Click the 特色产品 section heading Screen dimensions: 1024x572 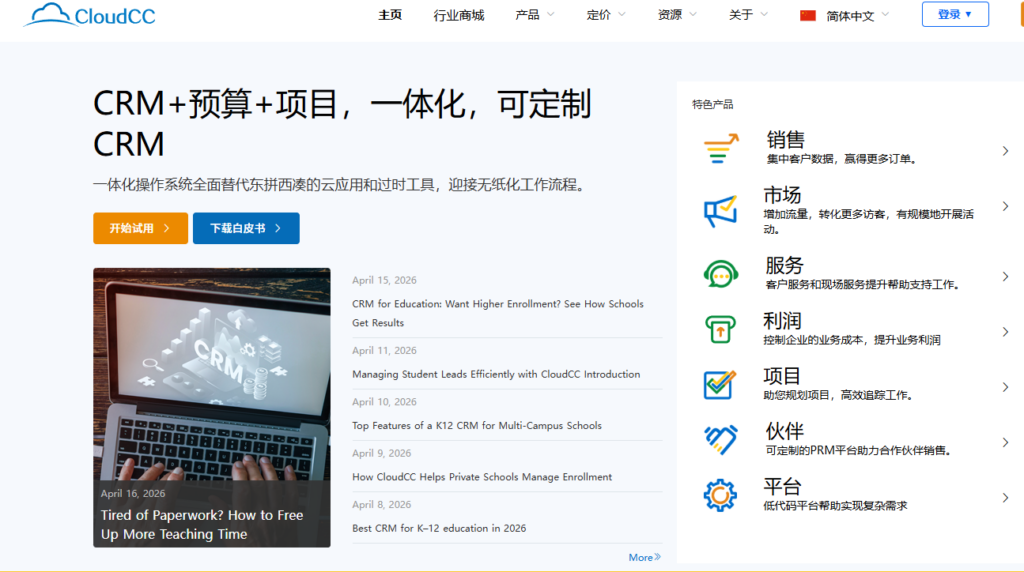pyautogui.click(x=712, y=104)
